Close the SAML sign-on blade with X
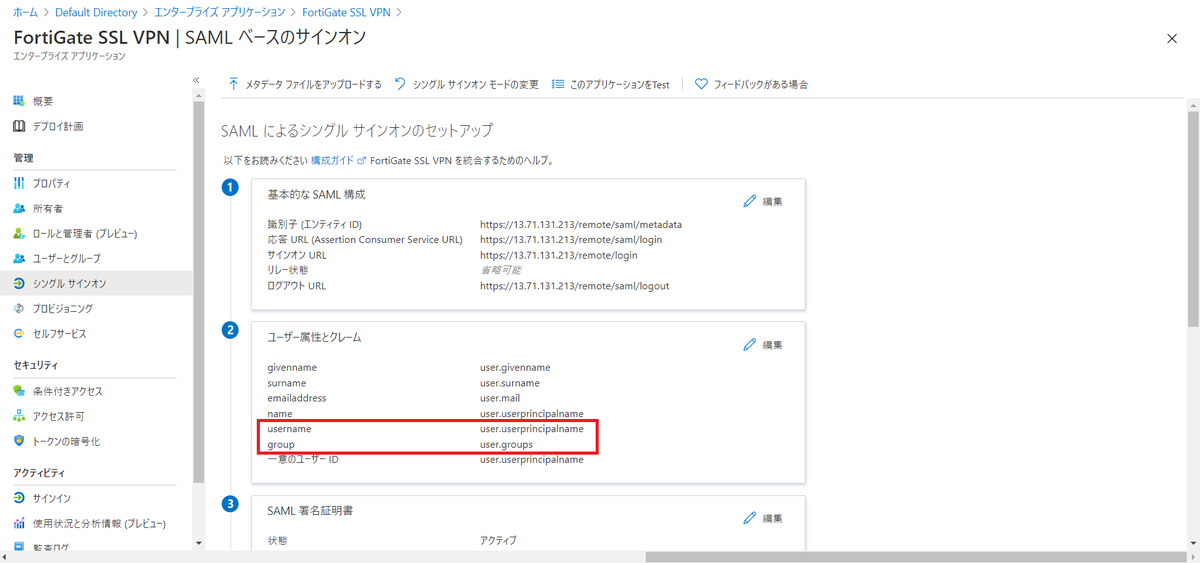 [x=1172, y=38]
